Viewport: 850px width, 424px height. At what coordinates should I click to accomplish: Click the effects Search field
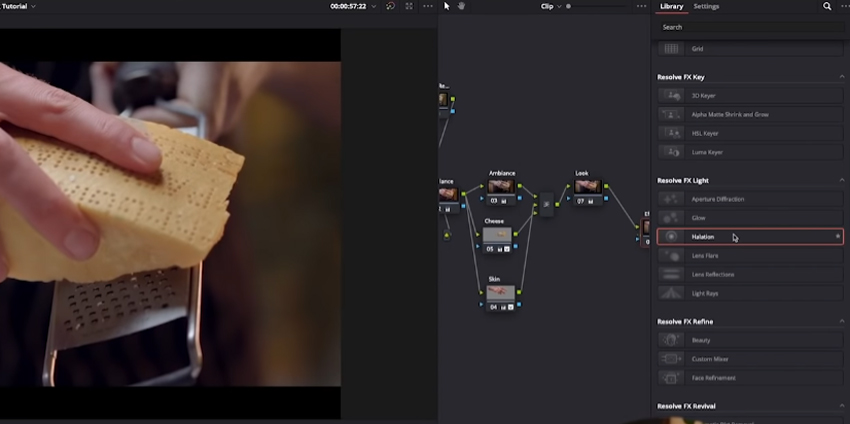(x=750, y=27)
